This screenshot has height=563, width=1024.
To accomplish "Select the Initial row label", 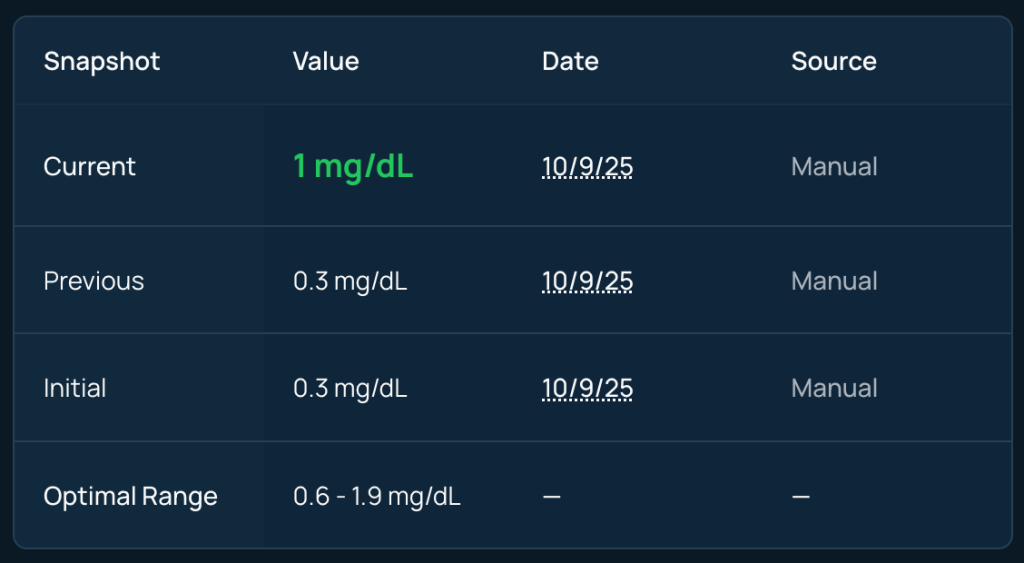I will click(x=75, y=388).
